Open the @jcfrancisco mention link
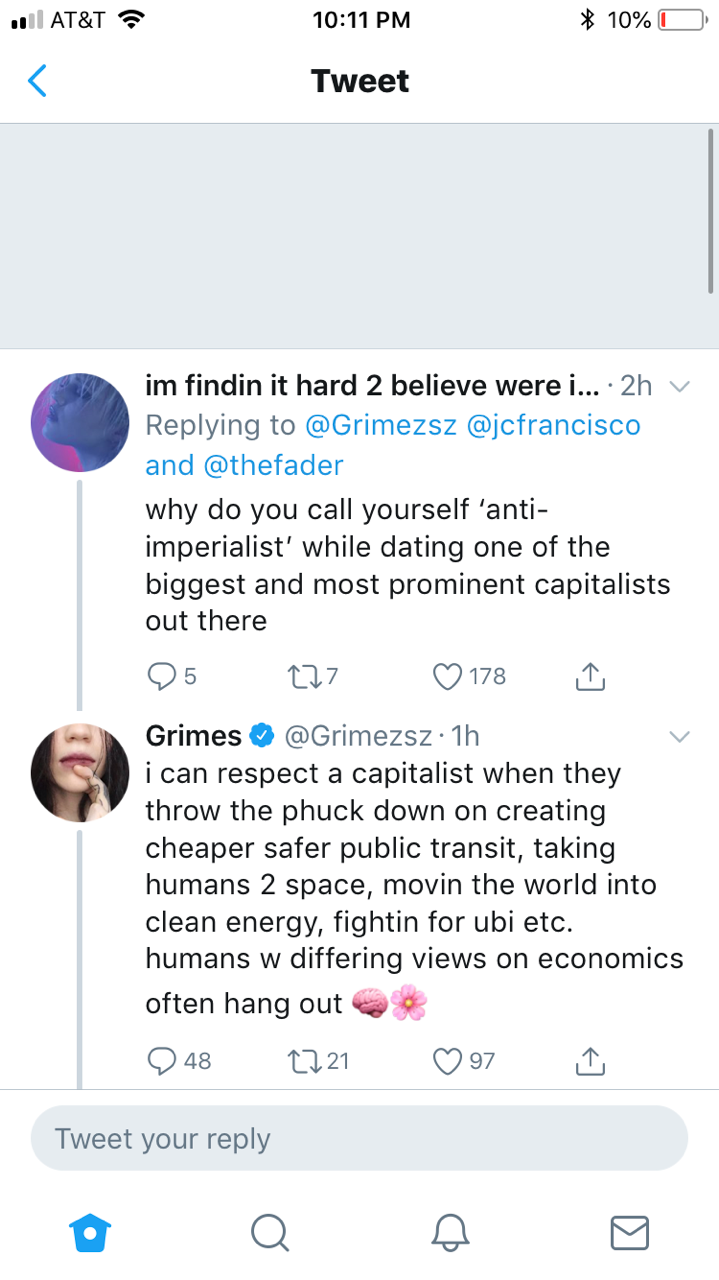The height and width of the screenshot is (1280, 719). pos(553,425)
